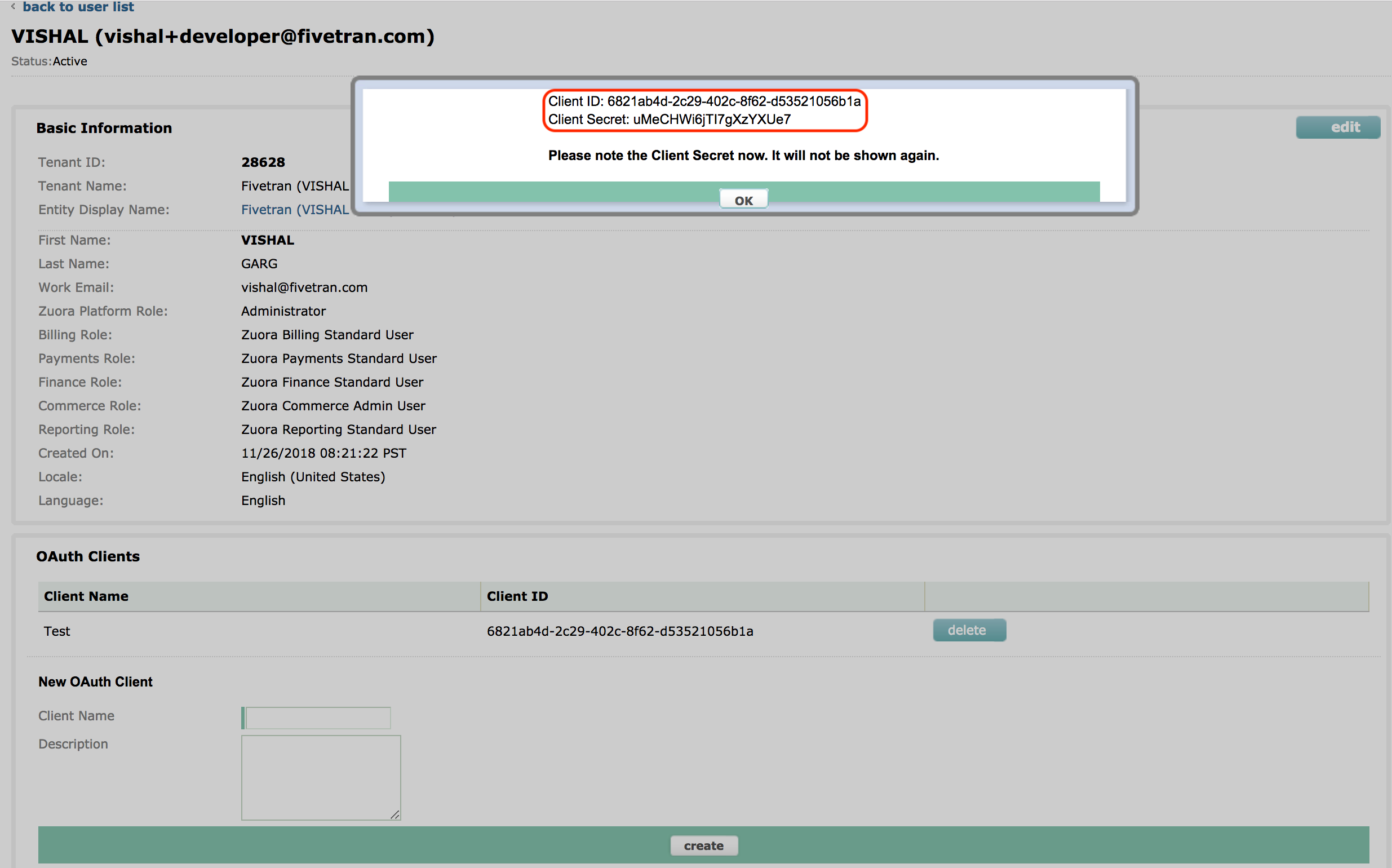Click Zuora Finance Standard User value

333,382
